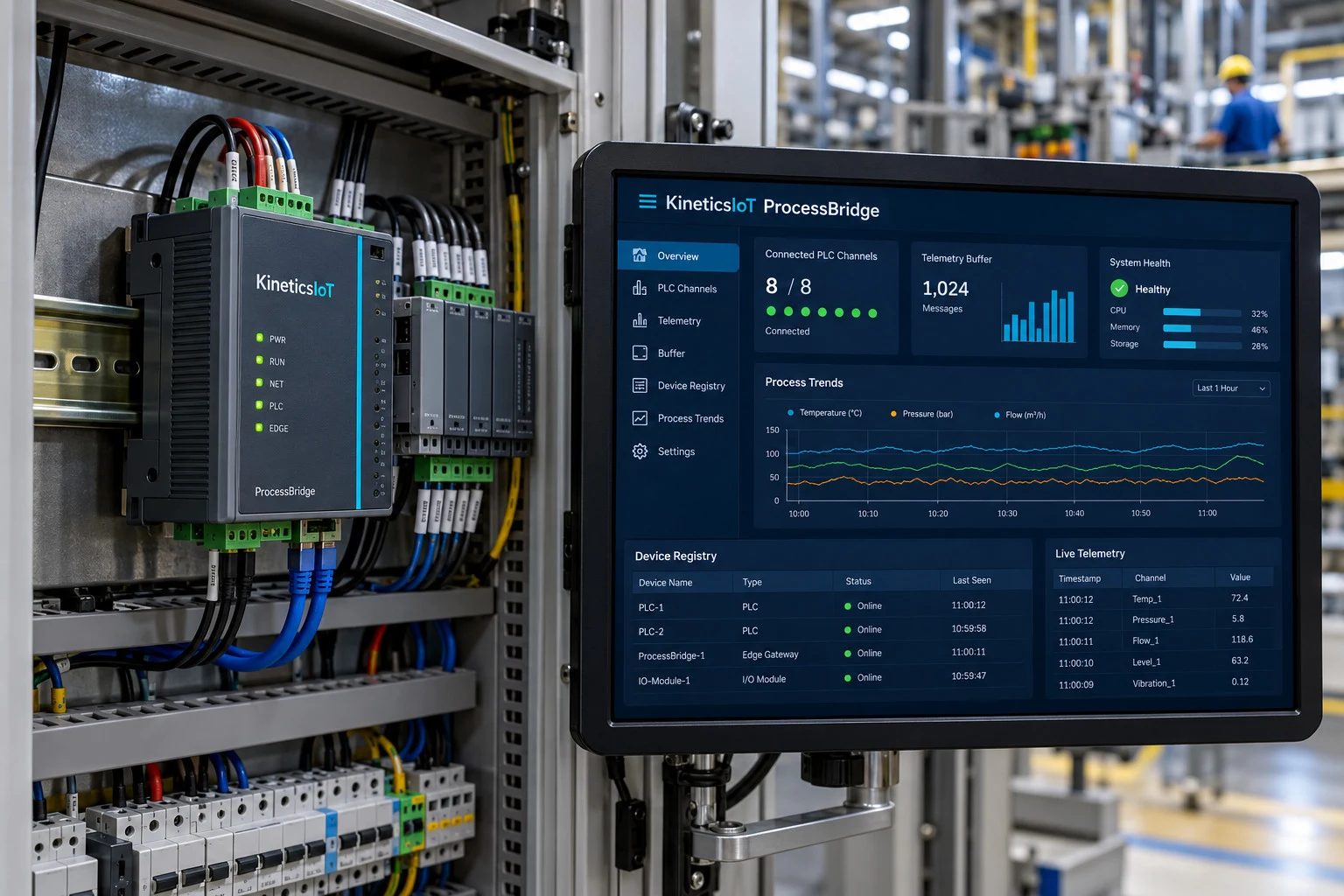This screenshot has width=1344, height=896.
Task: Toggle the Temperature (°C) legend series
Action: click(824, 413)
